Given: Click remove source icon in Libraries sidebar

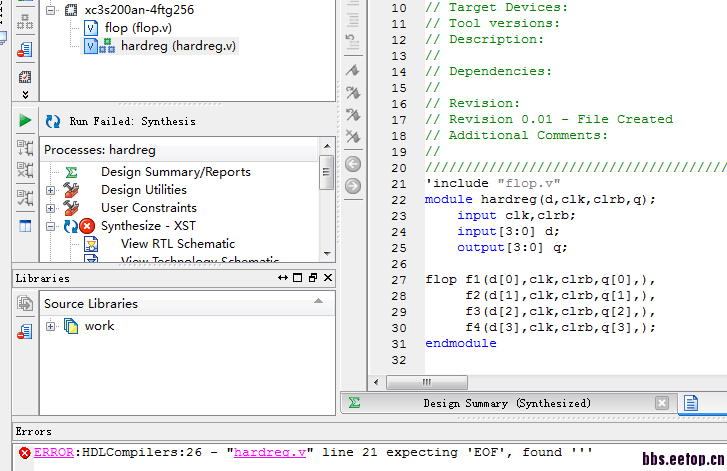Looking at the screenshot, I should [25, 331].
